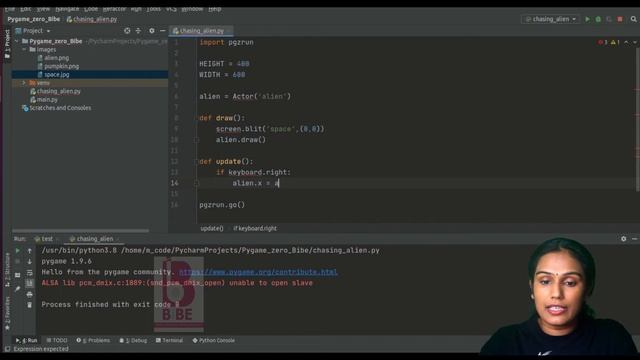Fold the update() function in gutter
This screenshot has height=360, width=640.
tap(196, 162)
